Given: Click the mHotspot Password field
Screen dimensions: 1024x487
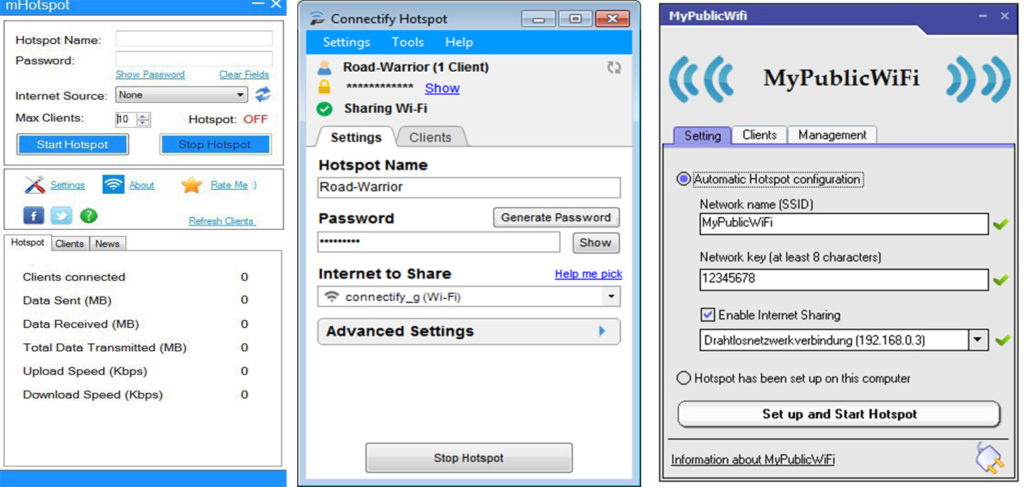Looking at the screenshot, I should pos(194,59).
